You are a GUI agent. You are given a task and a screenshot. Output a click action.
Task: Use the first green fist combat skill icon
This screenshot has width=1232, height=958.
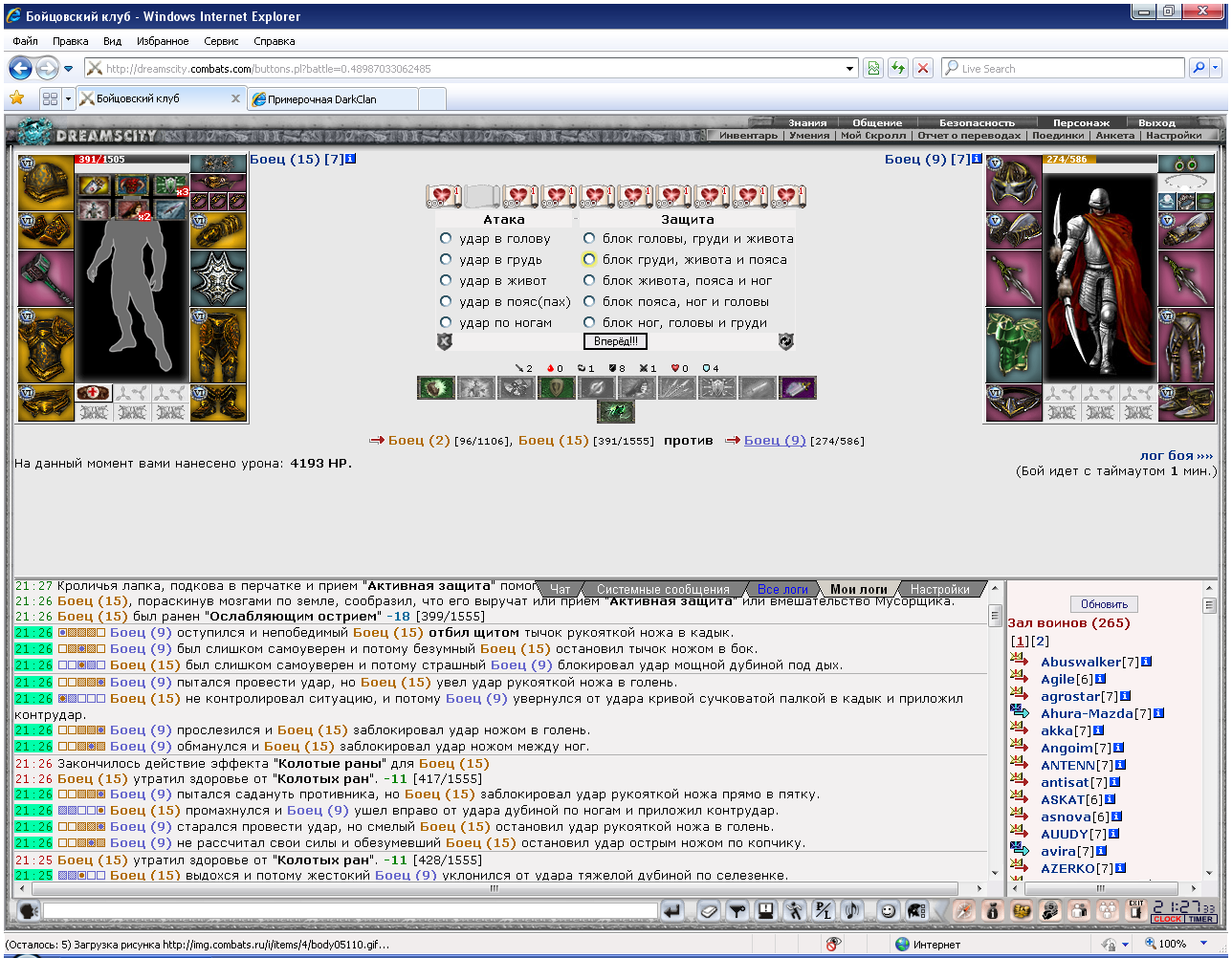[435, 387]
